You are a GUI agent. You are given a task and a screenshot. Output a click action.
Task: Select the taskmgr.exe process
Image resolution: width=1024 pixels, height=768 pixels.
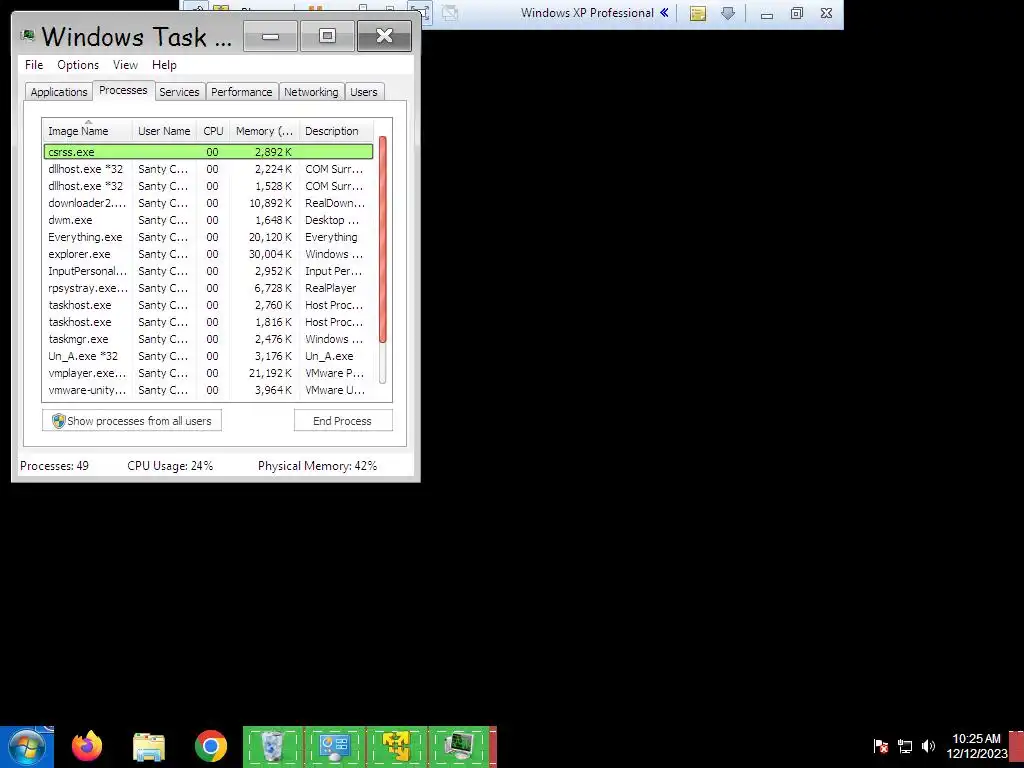(208, 338)
